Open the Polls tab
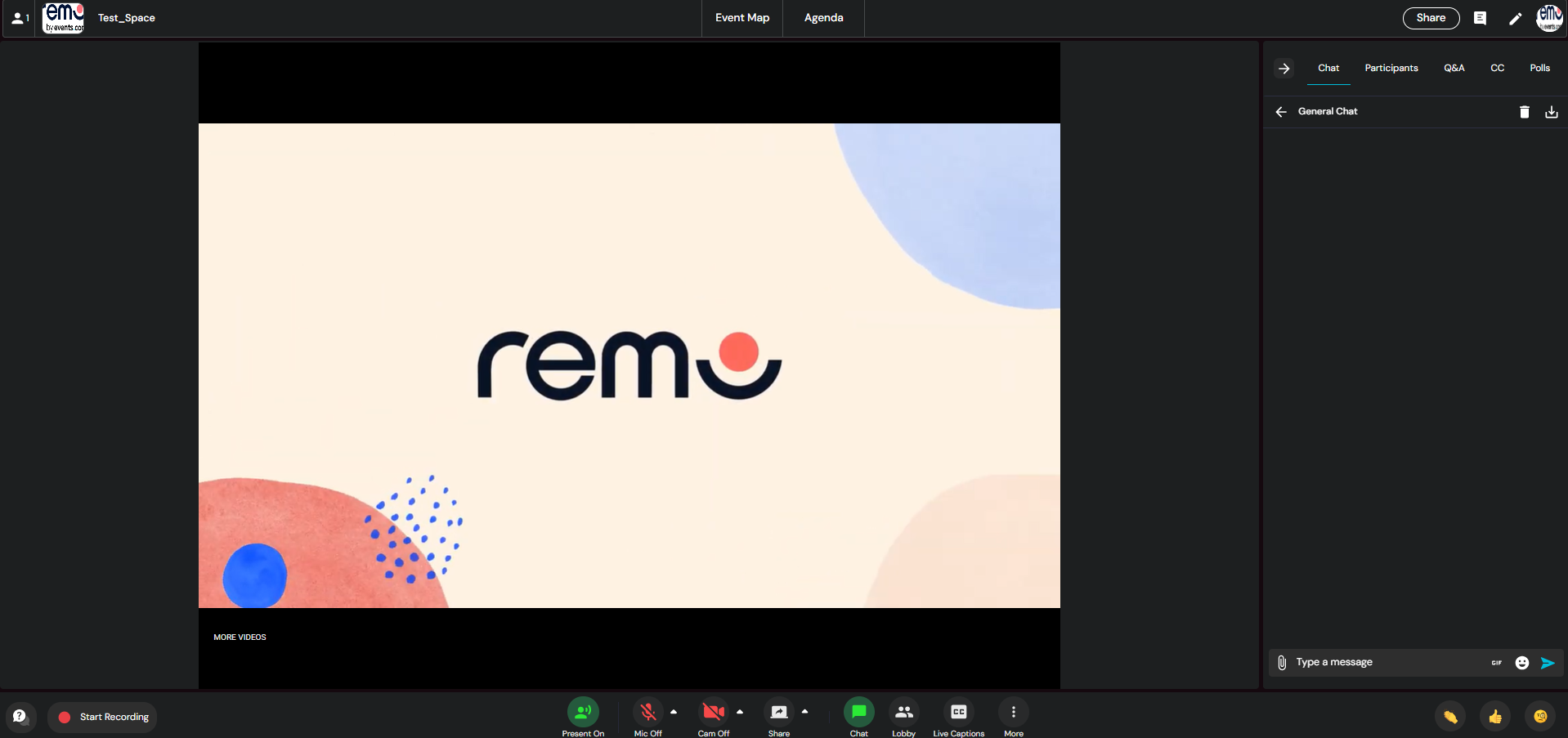1568x738 pixels. [1539, 68]
